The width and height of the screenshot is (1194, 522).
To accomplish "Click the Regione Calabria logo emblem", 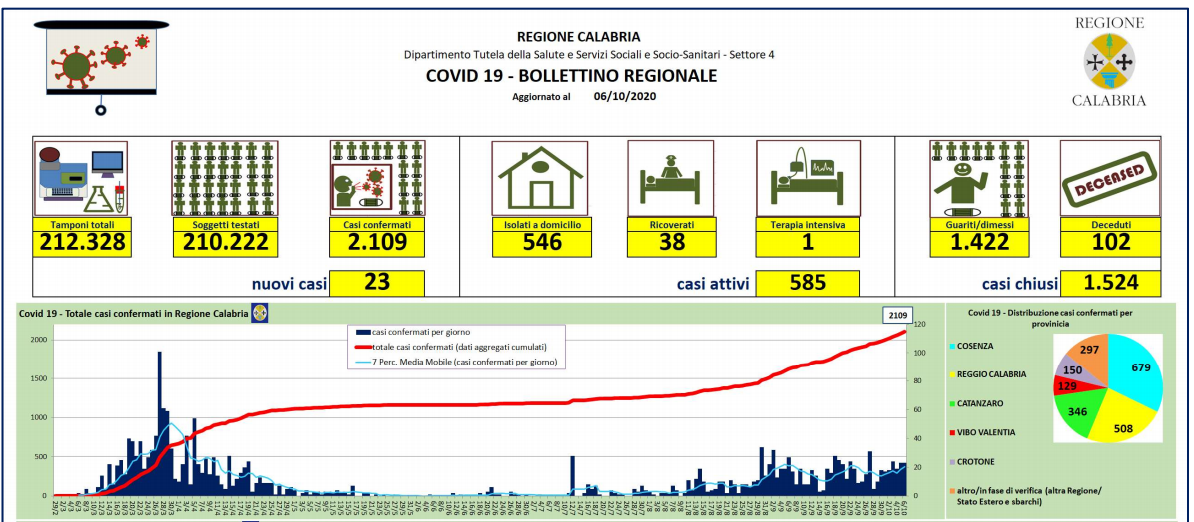I will (x=1109, y=62).
